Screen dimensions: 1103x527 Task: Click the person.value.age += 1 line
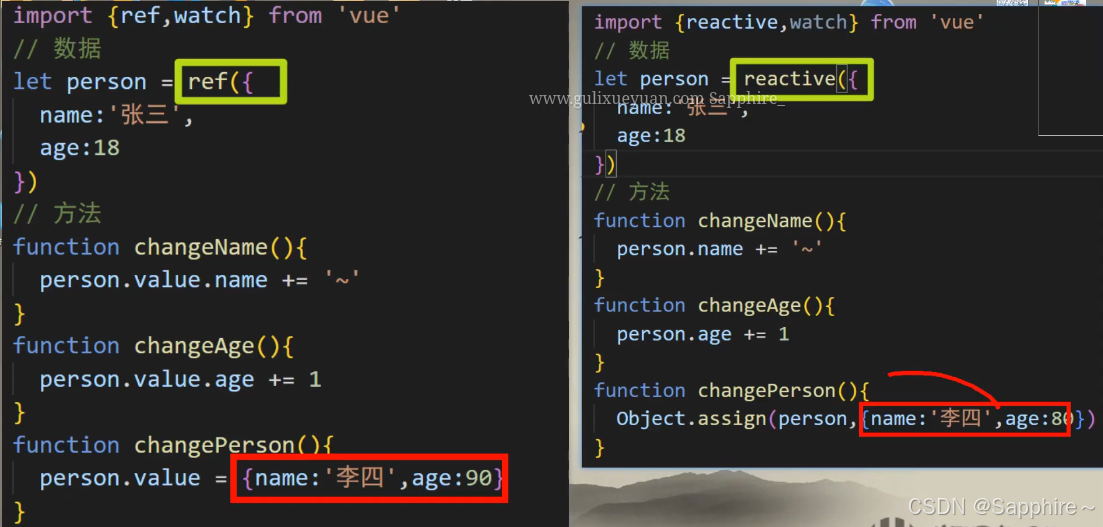180,380
